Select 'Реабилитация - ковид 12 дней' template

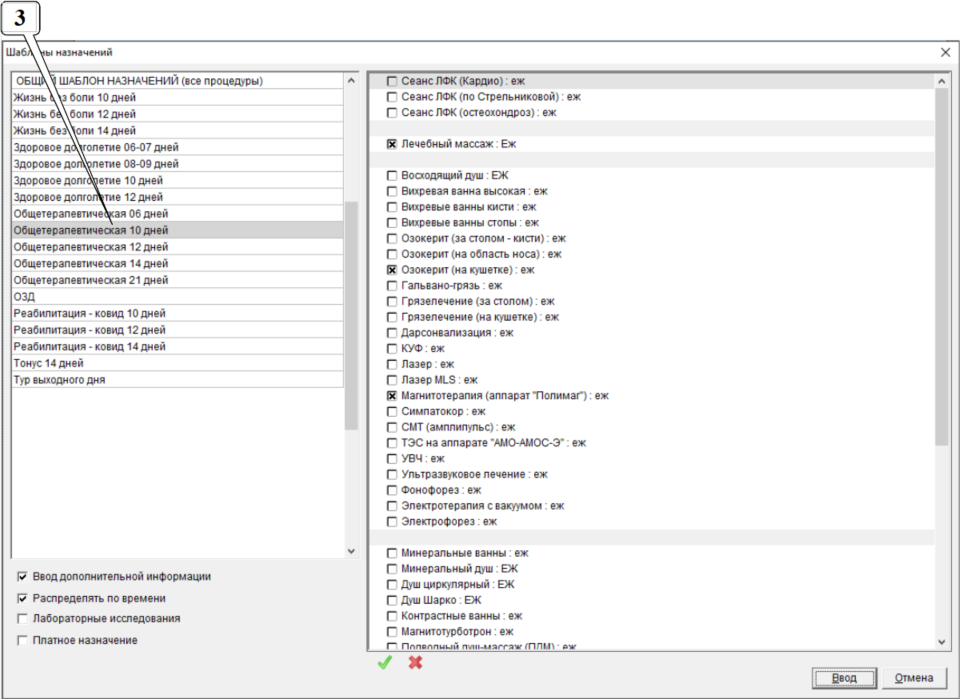[x=90, y=330]
